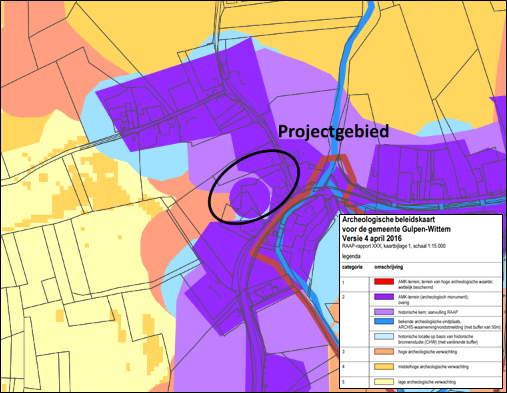Click the 'historische kern; aanvulling RAAP' legend text
Image resolution: width=507 pixels, height=393 pixels.
(x=428, y=312)
